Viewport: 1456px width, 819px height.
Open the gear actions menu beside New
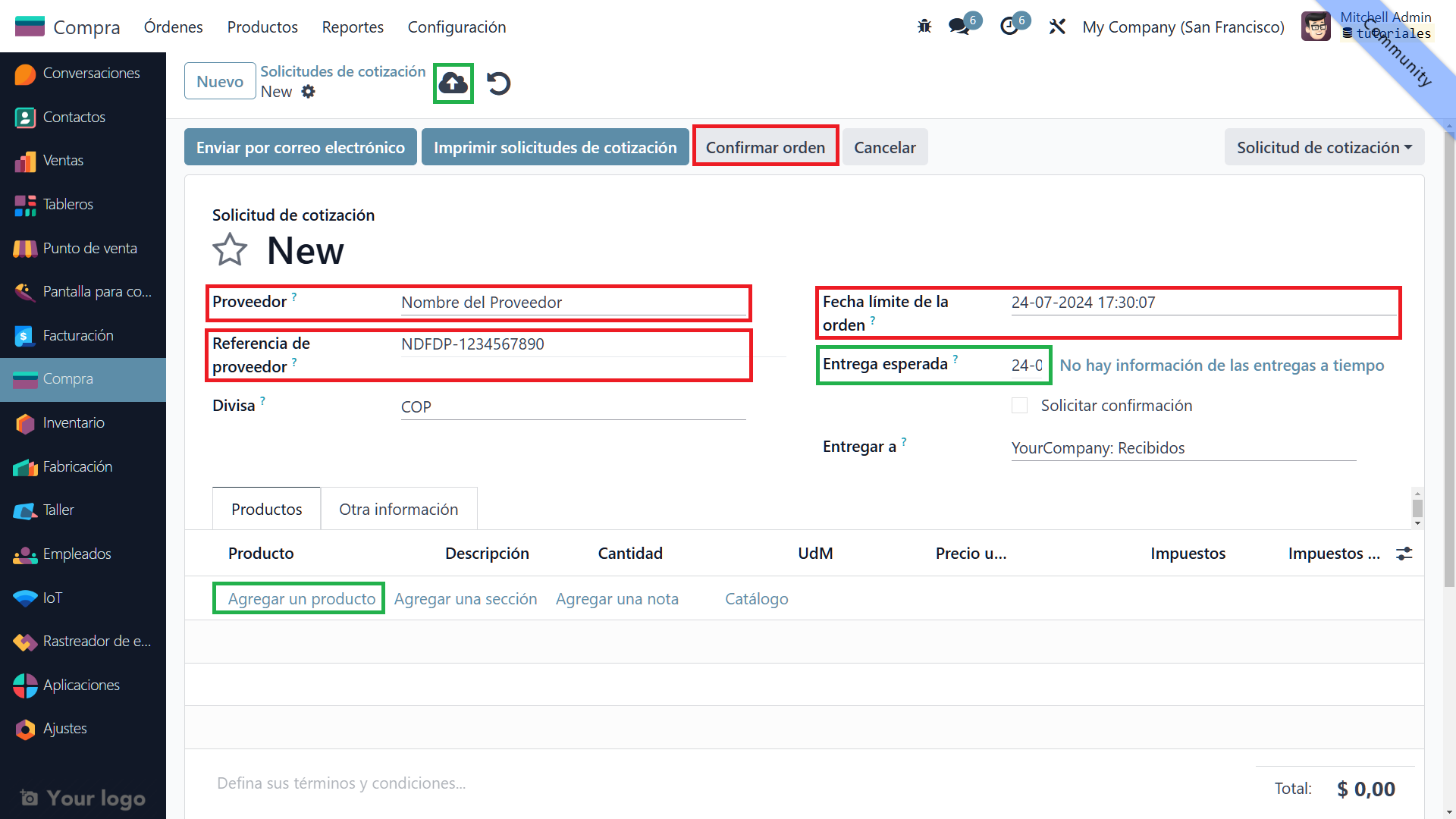(308, 92)
